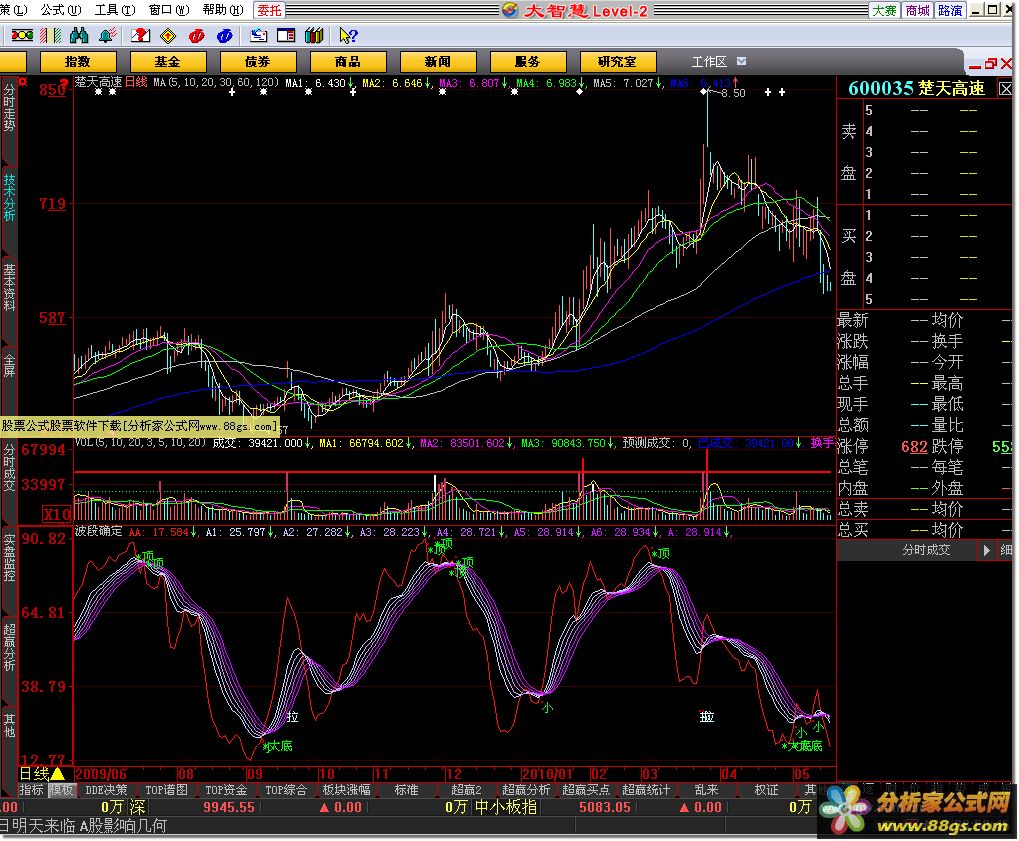Image resolution: width=1019 pixels, height=841 pixels.
Task: Click the books library toolbar icon
Action: click(315, 36)
